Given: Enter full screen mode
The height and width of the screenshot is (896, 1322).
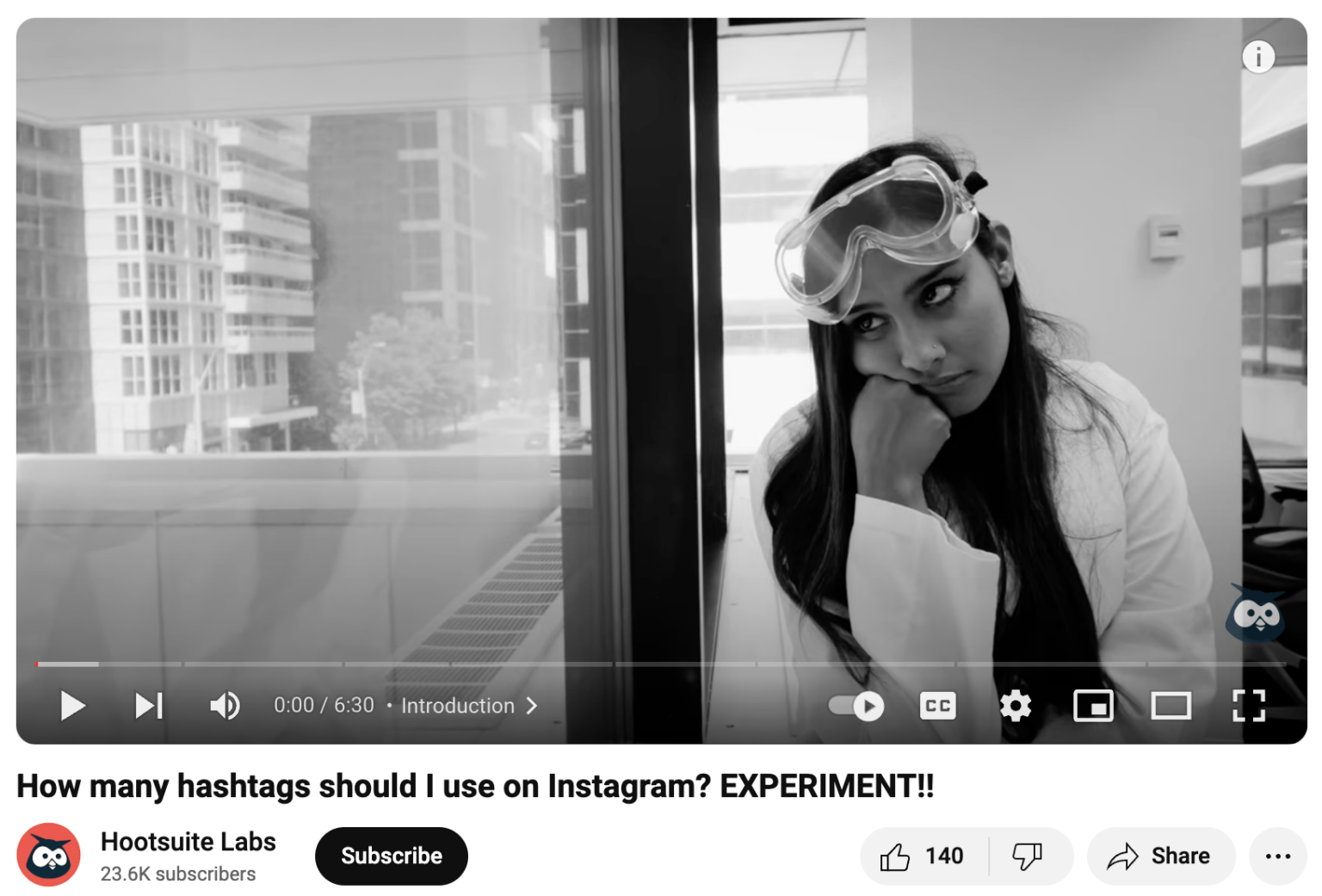Looking at the screenshot, I should [x=1249, y=706].
